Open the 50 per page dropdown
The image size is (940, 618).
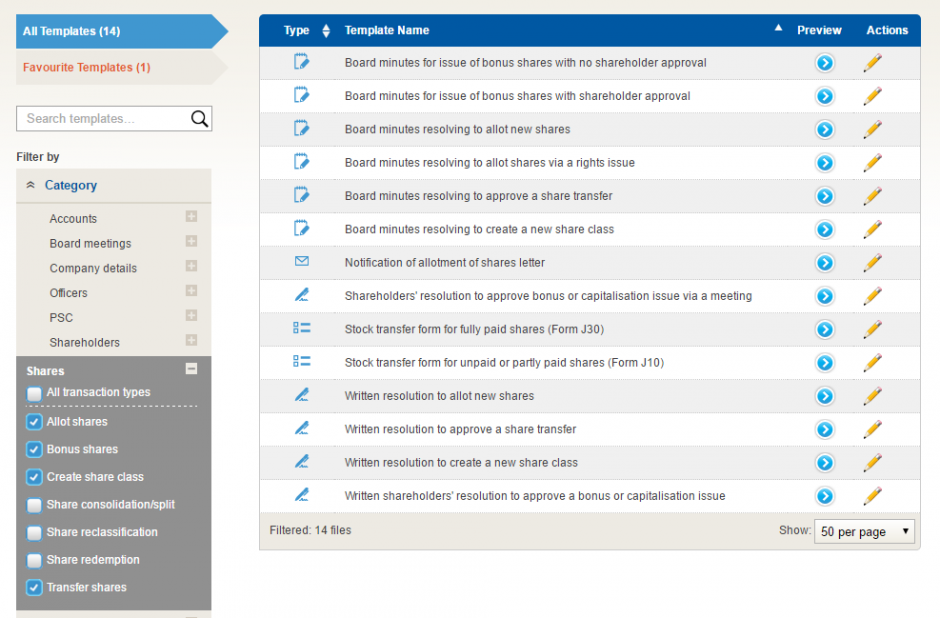865,532
